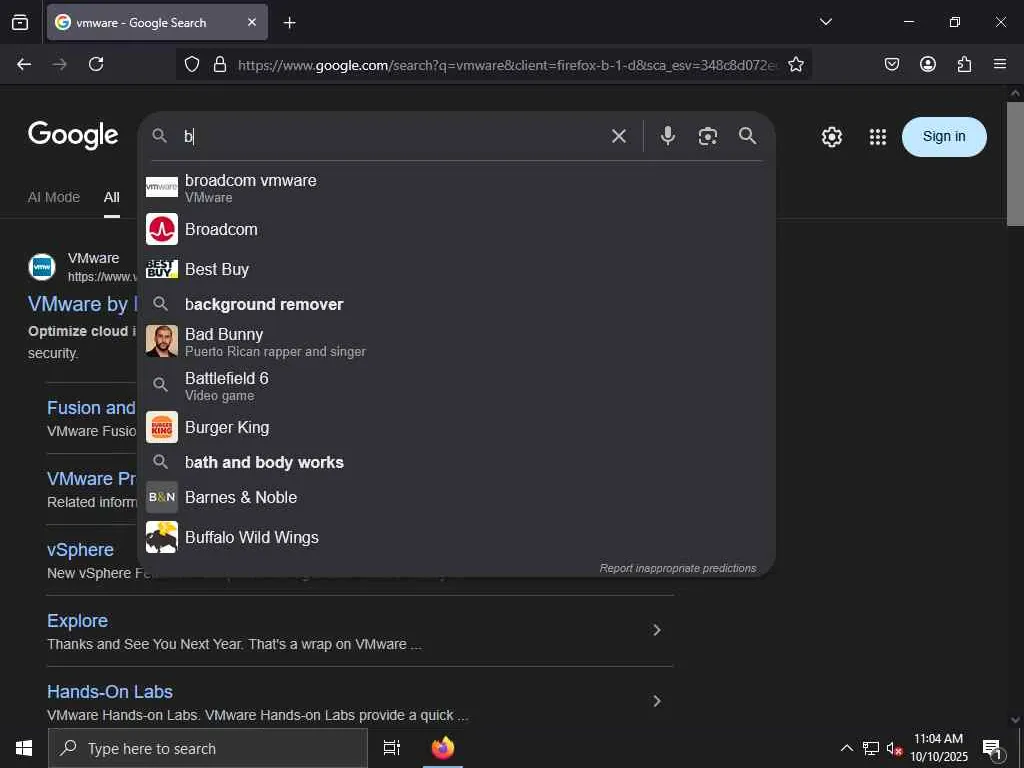Reload the current page
This screenshot has width=1024, height=768.
point(96,64)
